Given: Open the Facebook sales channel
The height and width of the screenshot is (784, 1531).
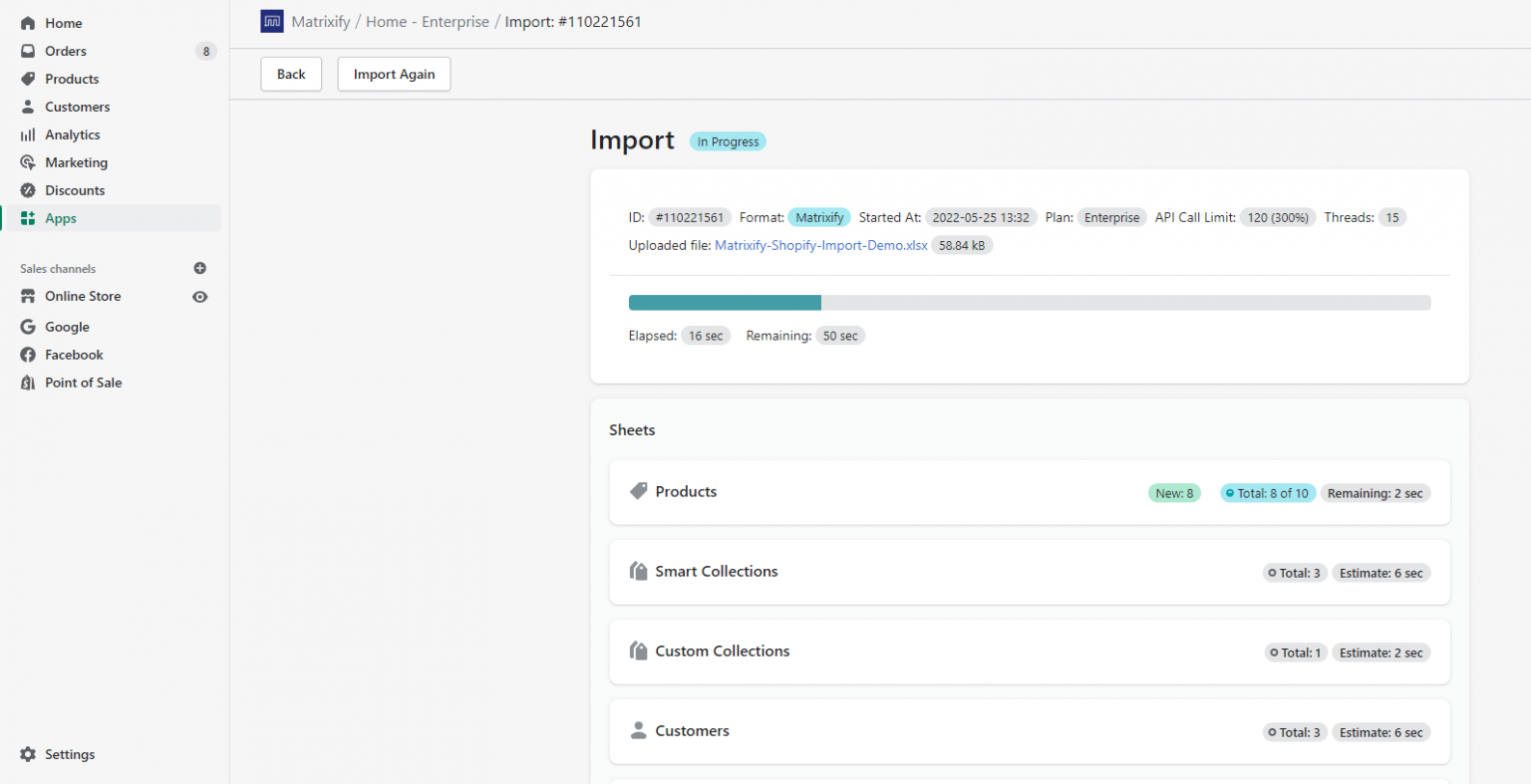Looking at the screenshot, I should pyautogui.click(x=74, y=355).
